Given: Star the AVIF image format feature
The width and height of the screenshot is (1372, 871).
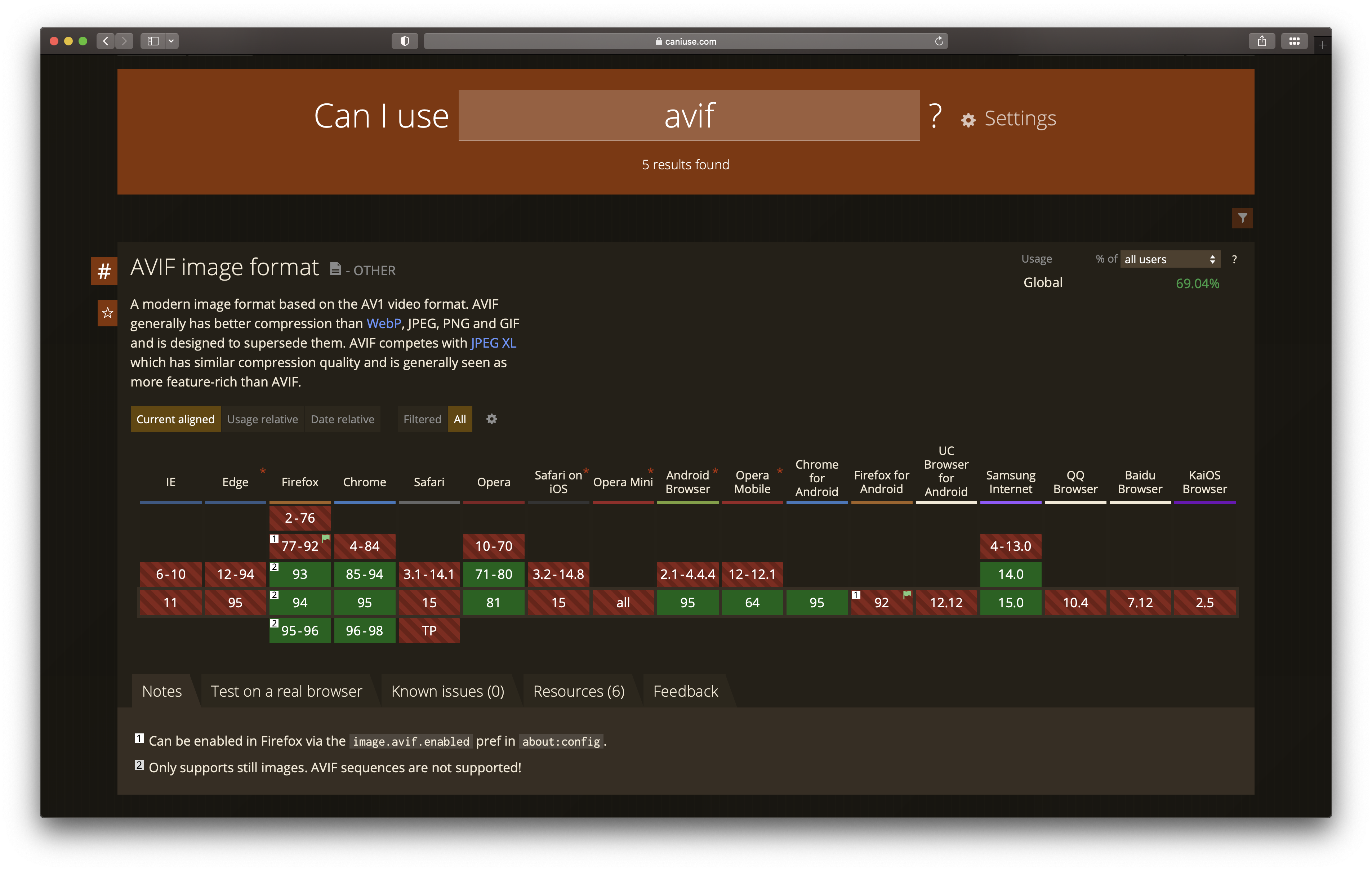Looking at the screenshot, I should [107, 313].
